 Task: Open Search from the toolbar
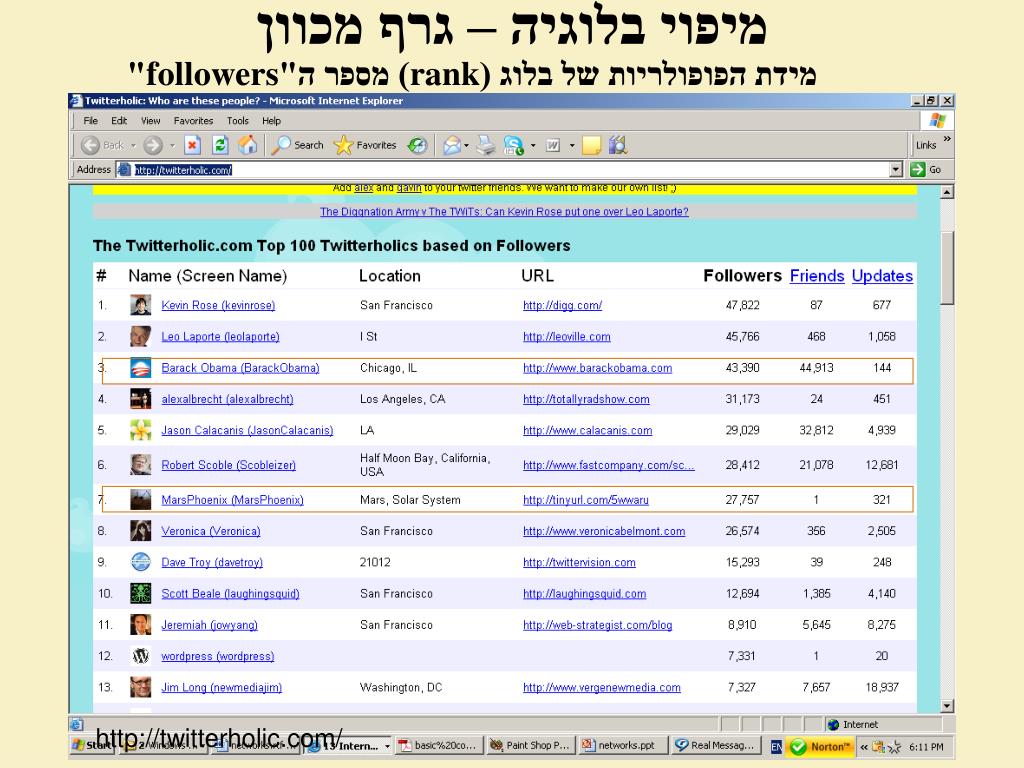[298, 145]
